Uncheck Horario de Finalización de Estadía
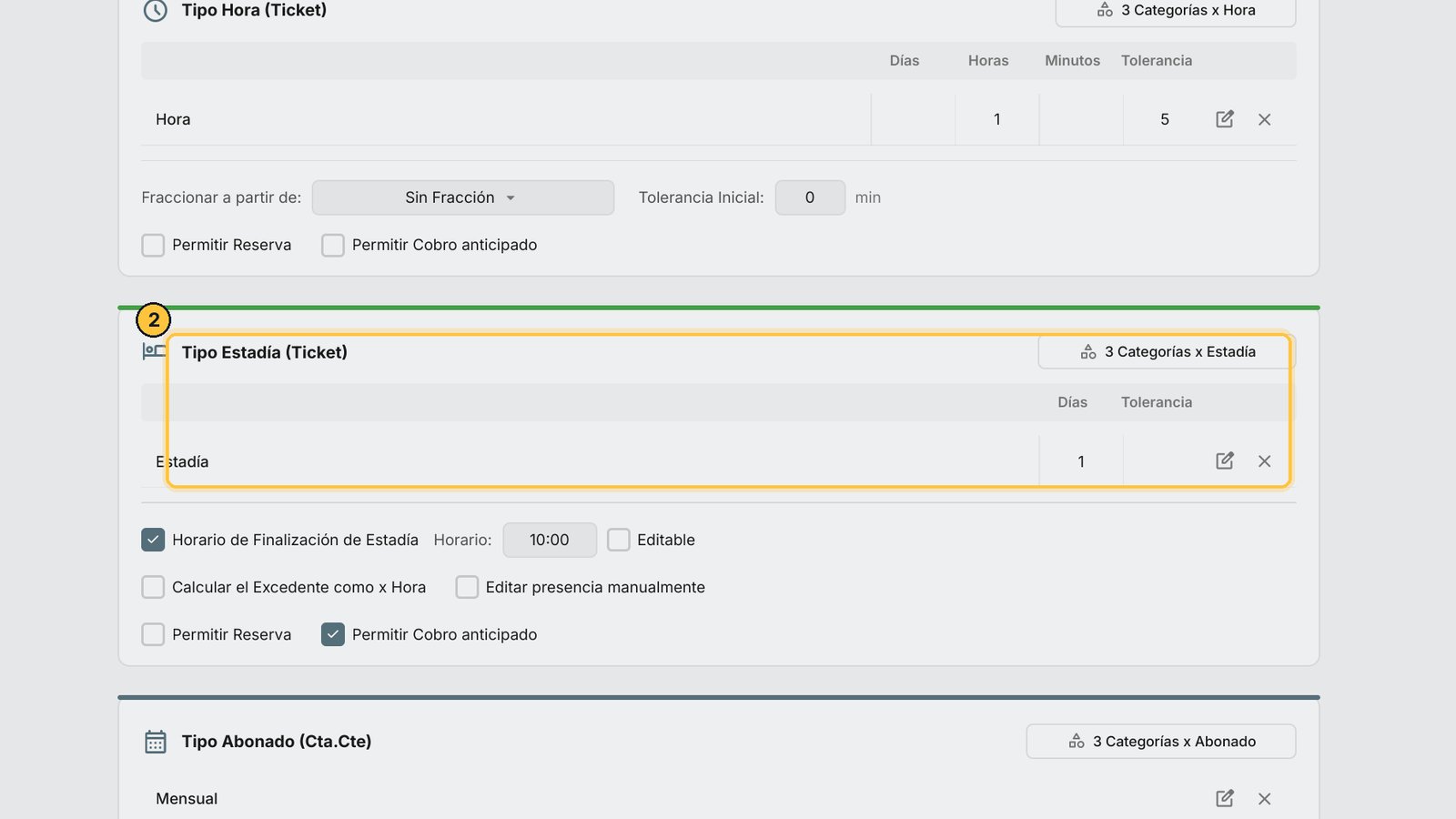The height and width of the screenshot is (819, 1456). (x=153, y=540)
